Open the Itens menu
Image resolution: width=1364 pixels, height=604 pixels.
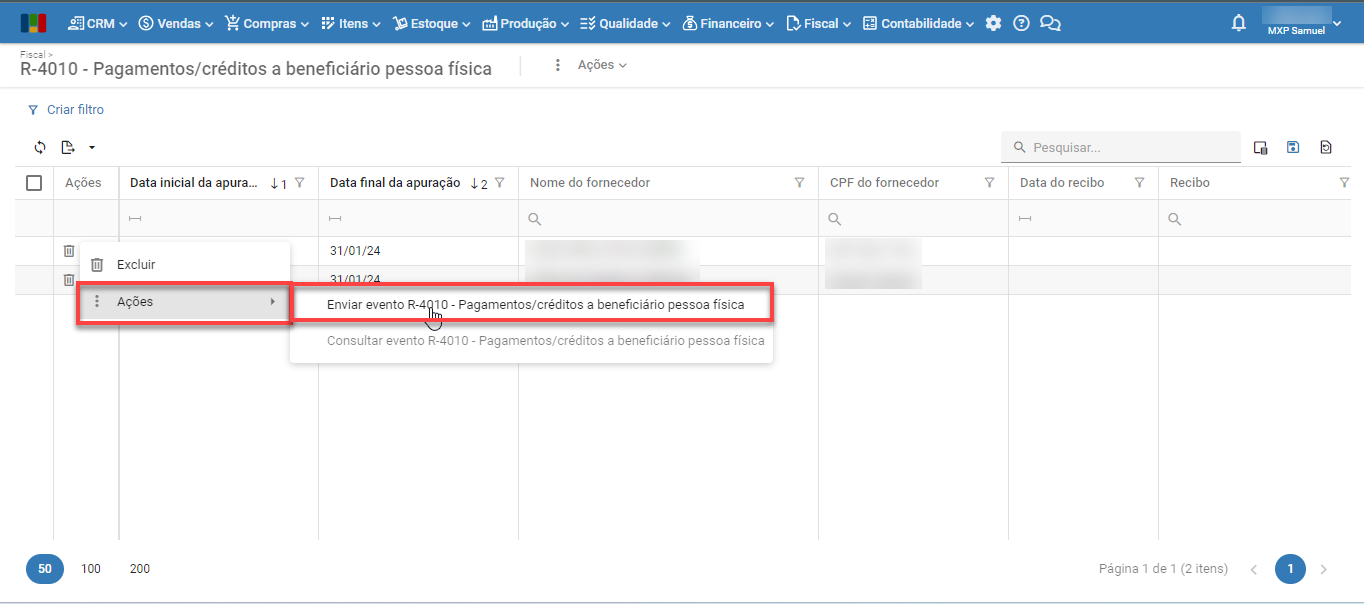tap(351, 23)
